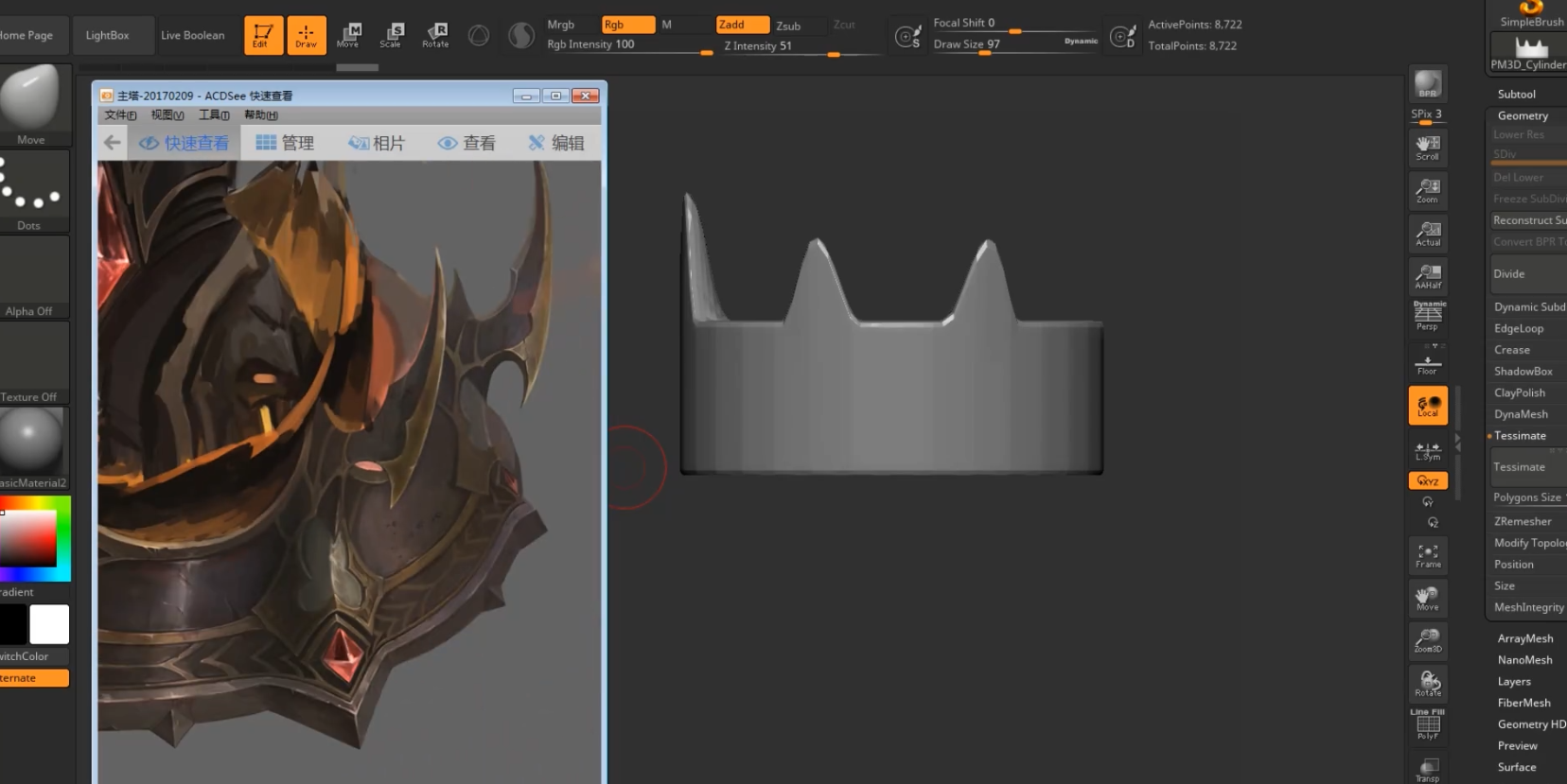Switch to ACDSee 编辑 tab

point(556,143)
